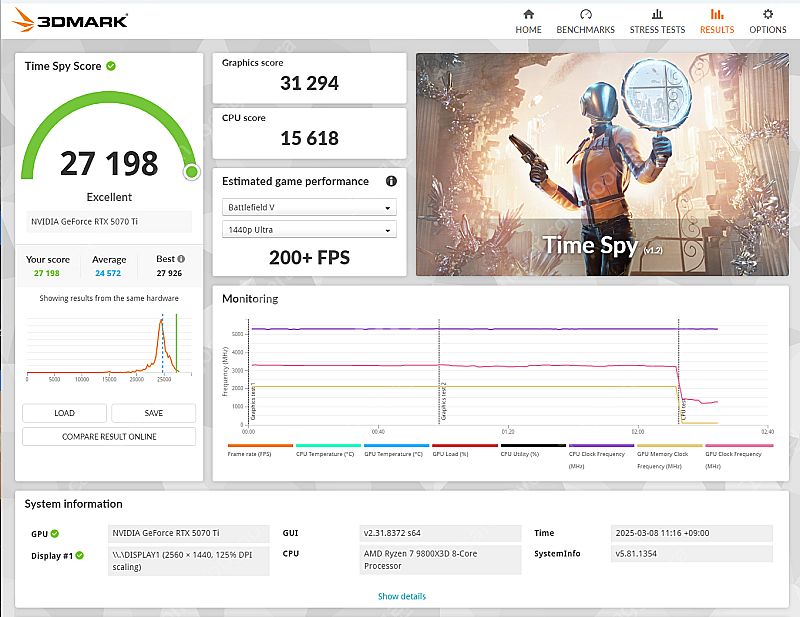The width and height of the screenshot is (800, 617).
Task: Click the LOAD button
Action: (x=64, y=413)
